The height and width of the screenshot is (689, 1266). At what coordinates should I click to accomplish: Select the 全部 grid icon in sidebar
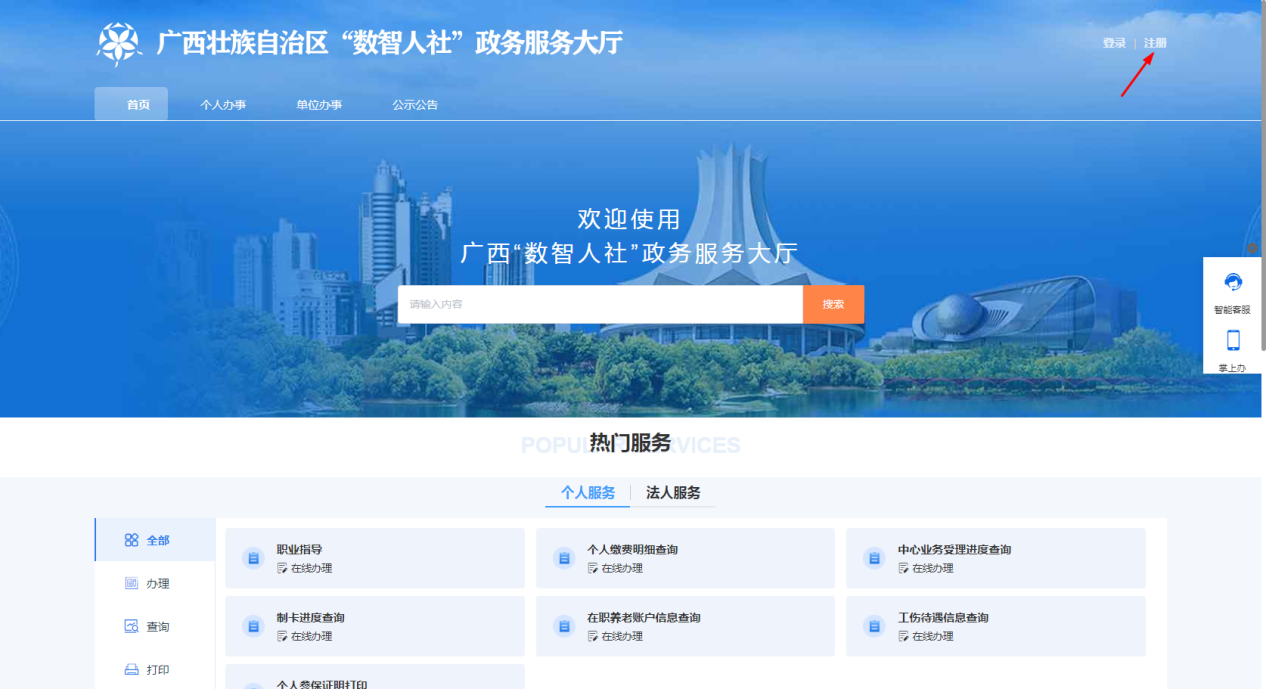(131, 540)
